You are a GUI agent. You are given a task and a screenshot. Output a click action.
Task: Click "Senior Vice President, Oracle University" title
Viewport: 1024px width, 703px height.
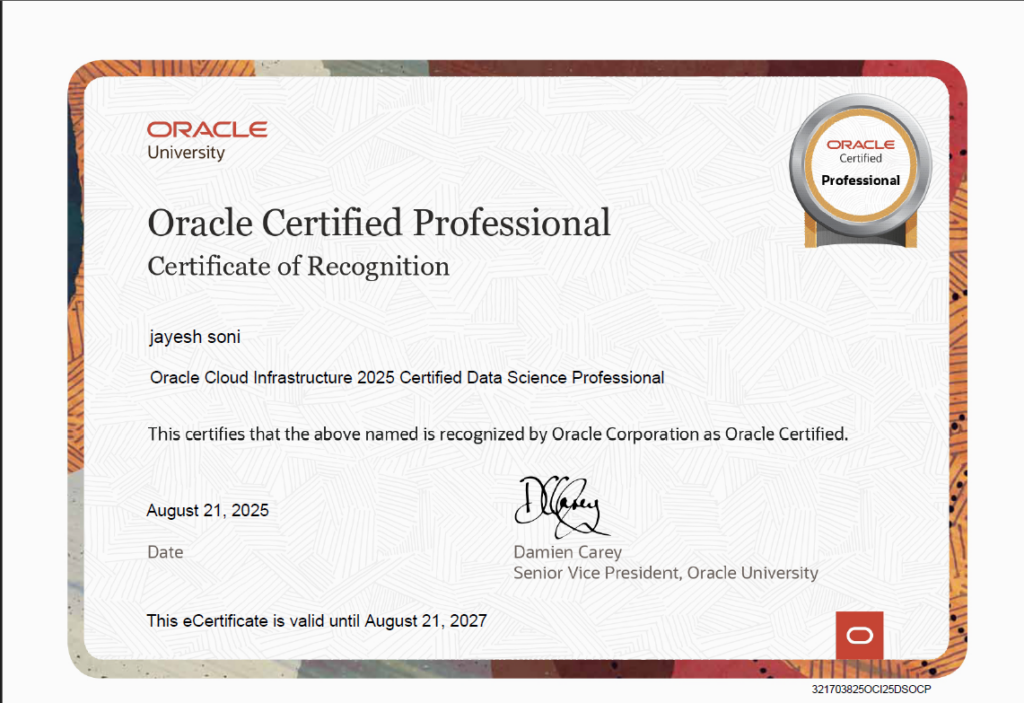[x=665, y=573]
